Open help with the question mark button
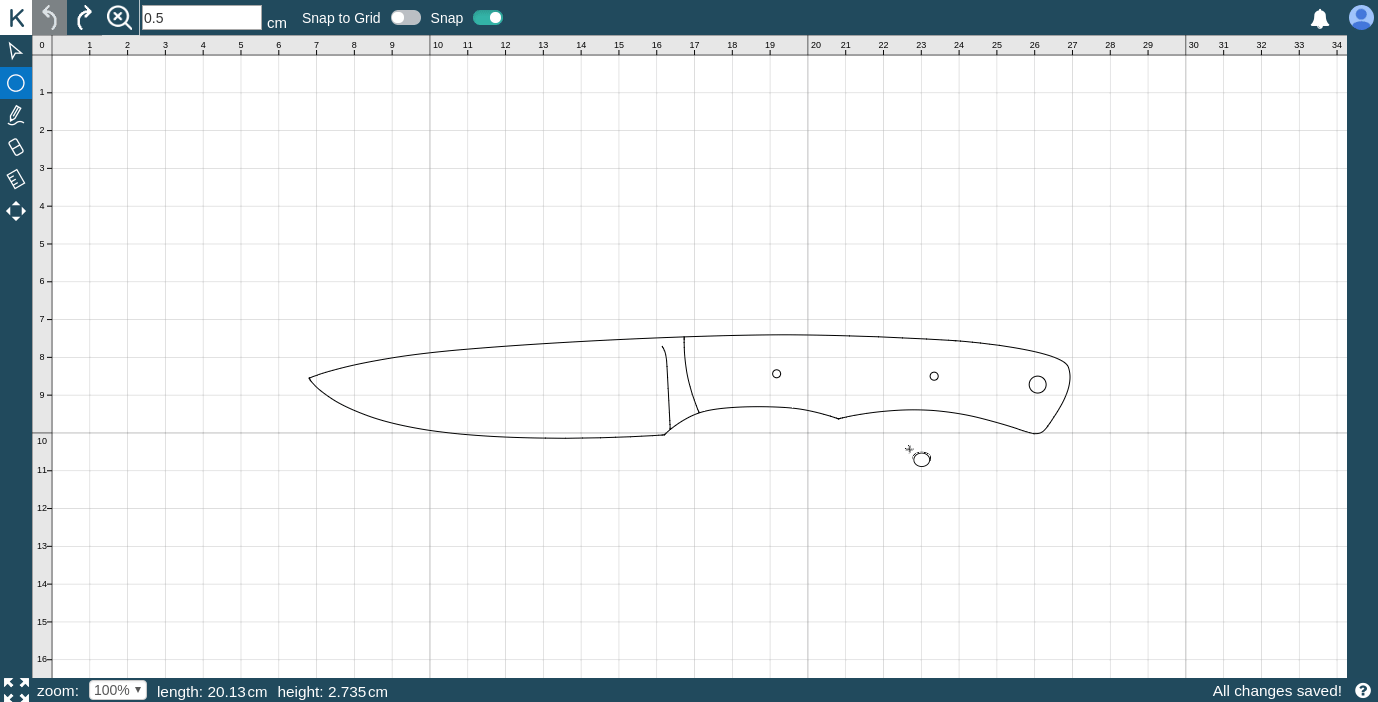The width and height of the screenshot is (1378, 702). 1363,690
